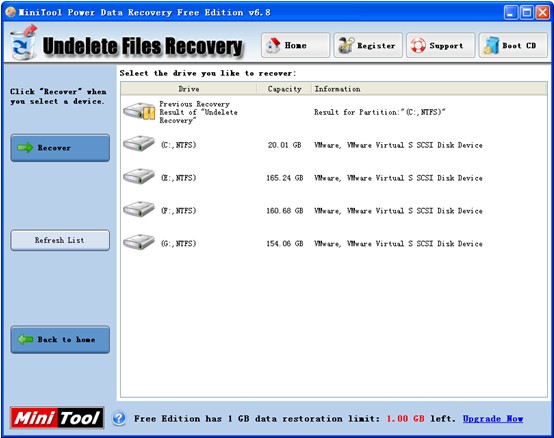Click the MiniTool logo at bottom left
Image resolution: width=554 pixels, height=438 pixels.
(57, 418)
